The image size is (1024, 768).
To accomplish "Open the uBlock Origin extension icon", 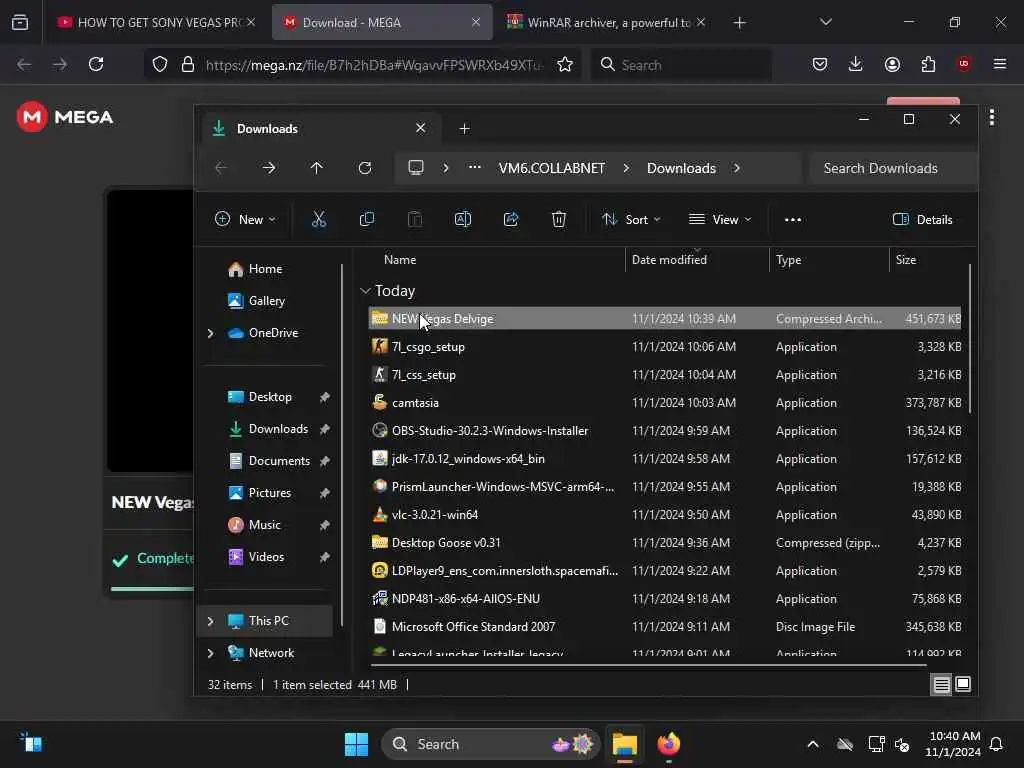I will (964, 64).
